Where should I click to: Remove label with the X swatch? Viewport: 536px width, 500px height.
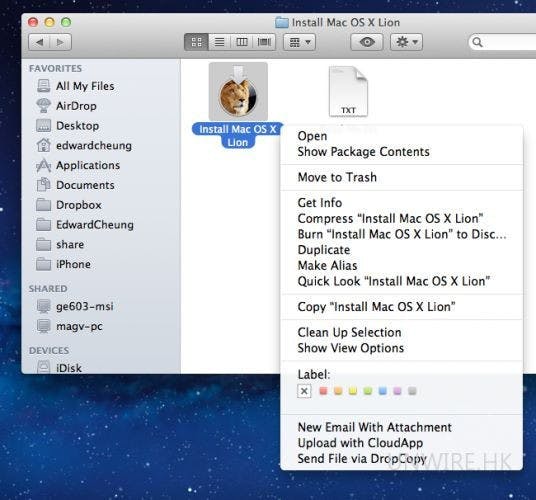pos(304,391)
